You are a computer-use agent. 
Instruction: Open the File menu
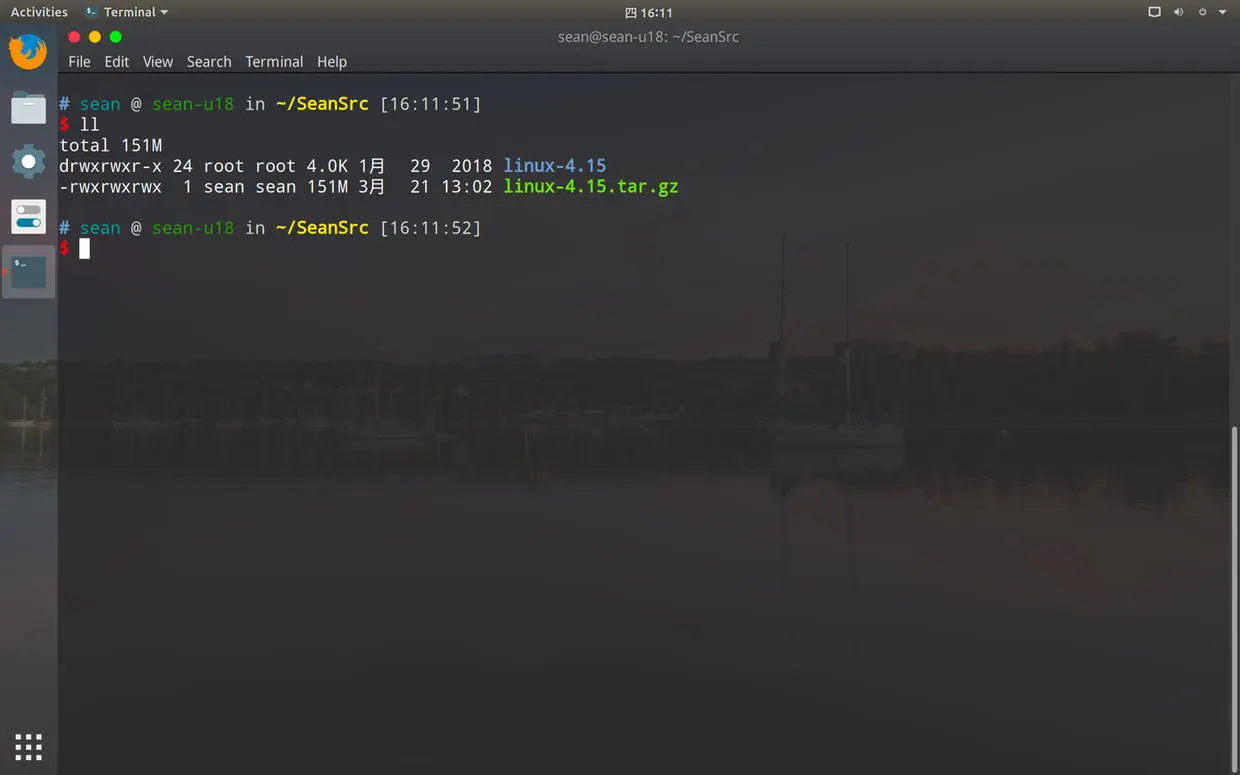[79, 61]
